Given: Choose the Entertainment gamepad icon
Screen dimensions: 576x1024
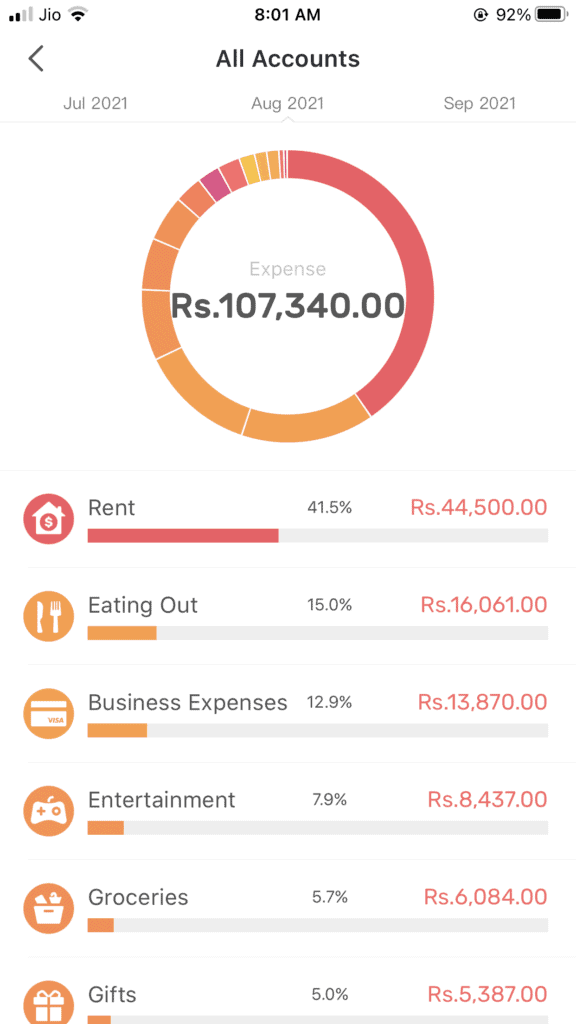Looking at the screenshot, I should tap(49, 811).
